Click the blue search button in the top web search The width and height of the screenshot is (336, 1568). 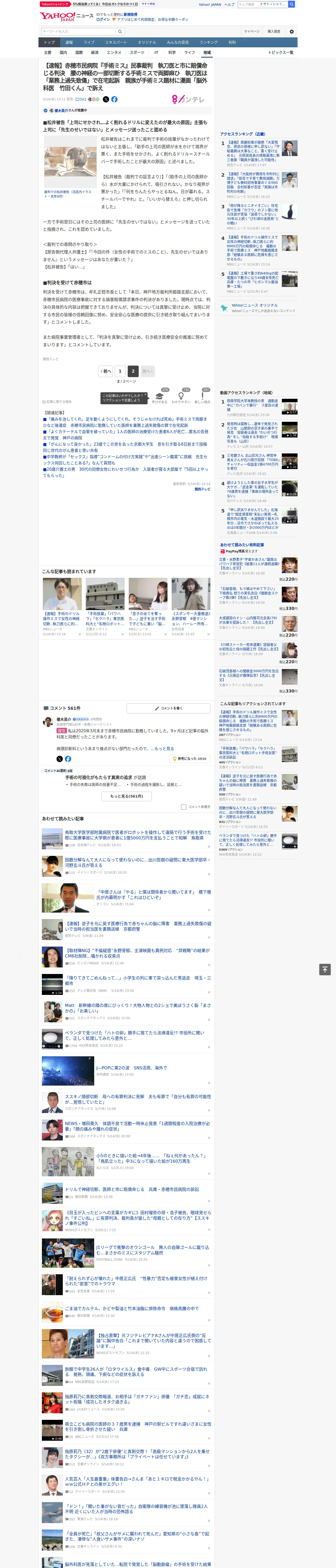click(292, 4)
